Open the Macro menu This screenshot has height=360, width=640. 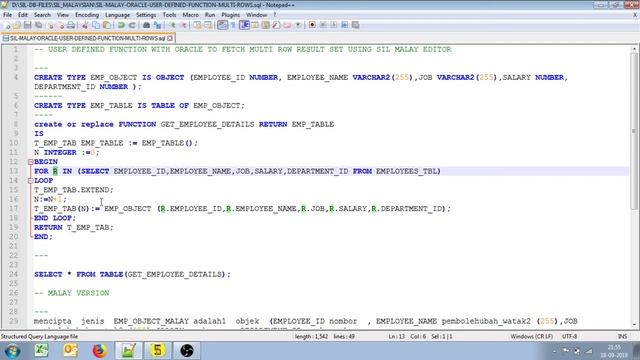point(190,15)
